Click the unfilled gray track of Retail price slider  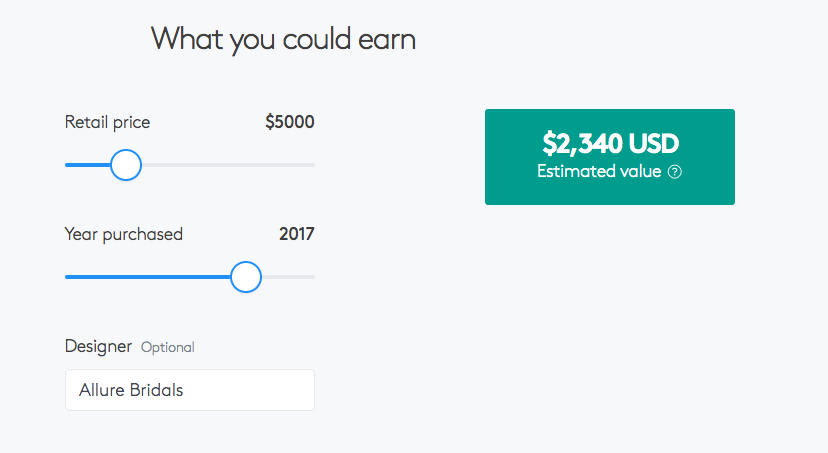pyautogui.click(x=228, y=165)
